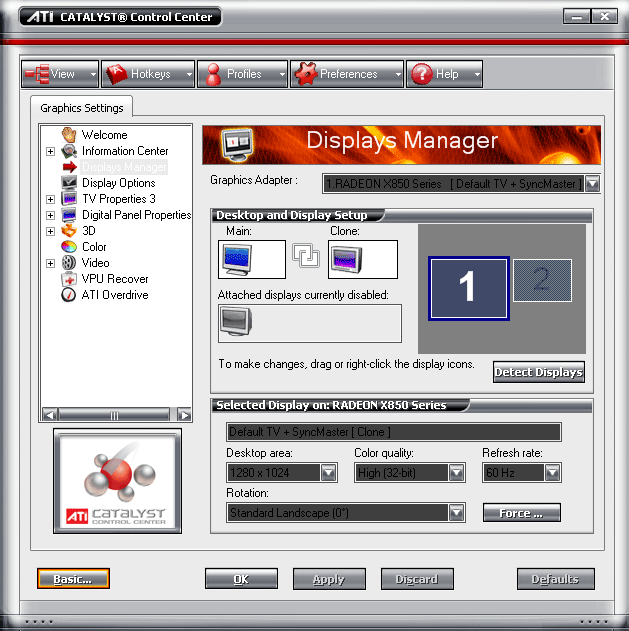
Task: Click the clone mode overlapping squares icon
Action: [306, 256]
